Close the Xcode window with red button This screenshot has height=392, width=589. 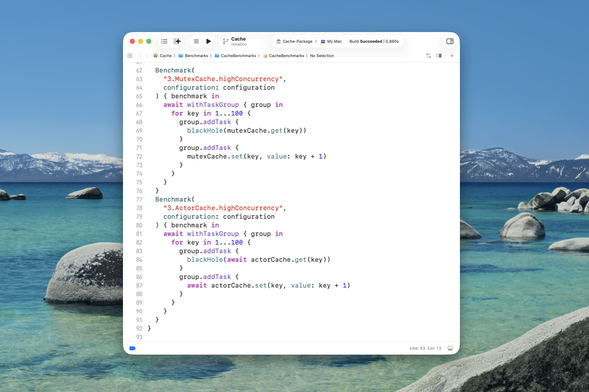coord(132,41)
